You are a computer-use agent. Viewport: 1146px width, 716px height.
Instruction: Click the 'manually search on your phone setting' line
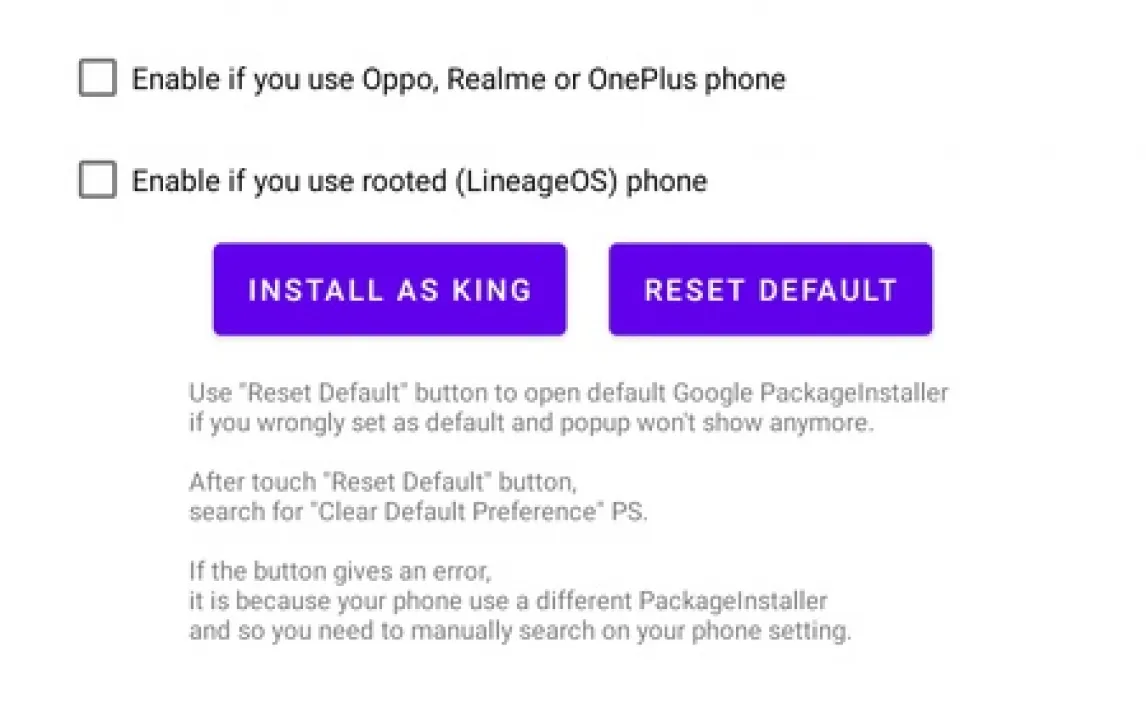coord(520,632)
